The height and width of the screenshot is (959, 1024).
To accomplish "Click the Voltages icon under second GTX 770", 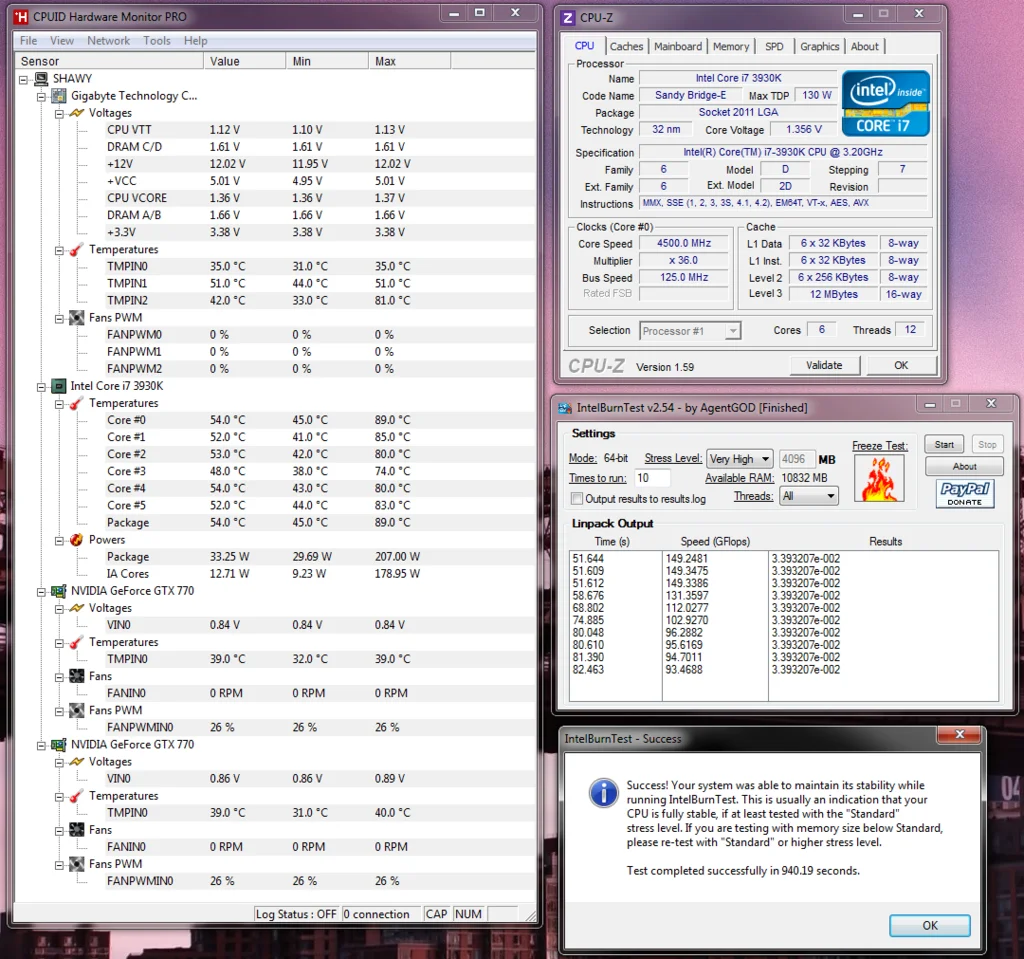I will coord(76,762).
